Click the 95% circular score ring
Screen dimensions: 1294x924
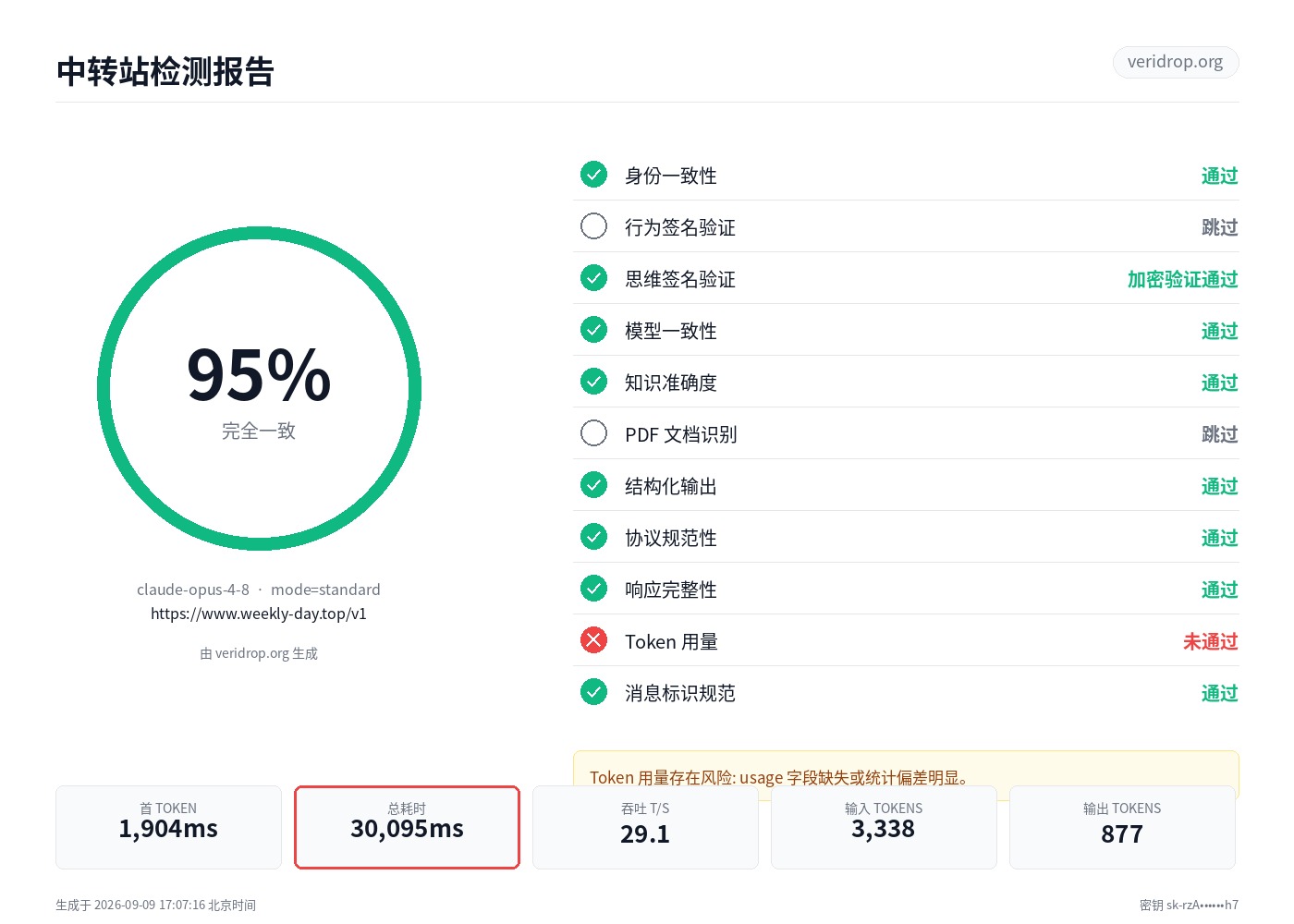(x=259, y=389)
